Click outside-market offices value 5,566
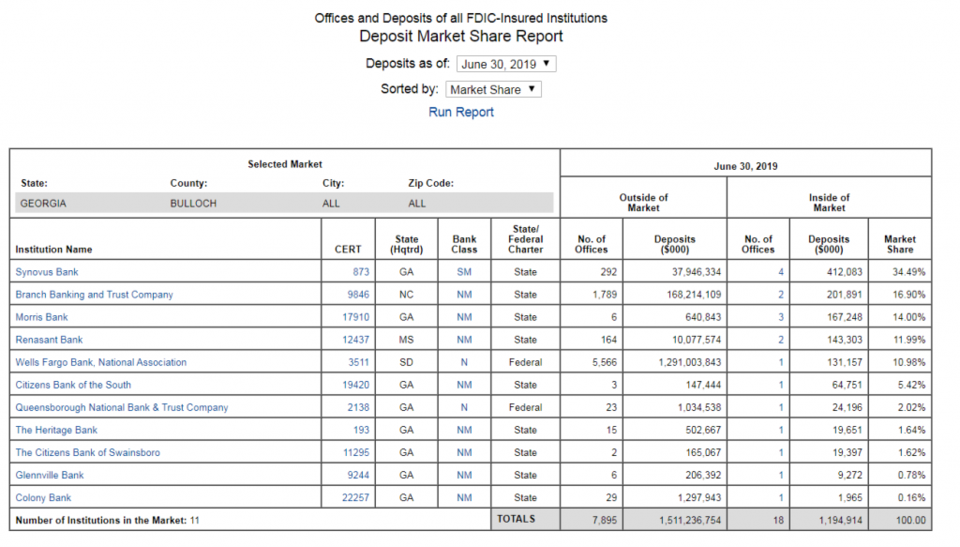960x547 pixels. (604, 363)
